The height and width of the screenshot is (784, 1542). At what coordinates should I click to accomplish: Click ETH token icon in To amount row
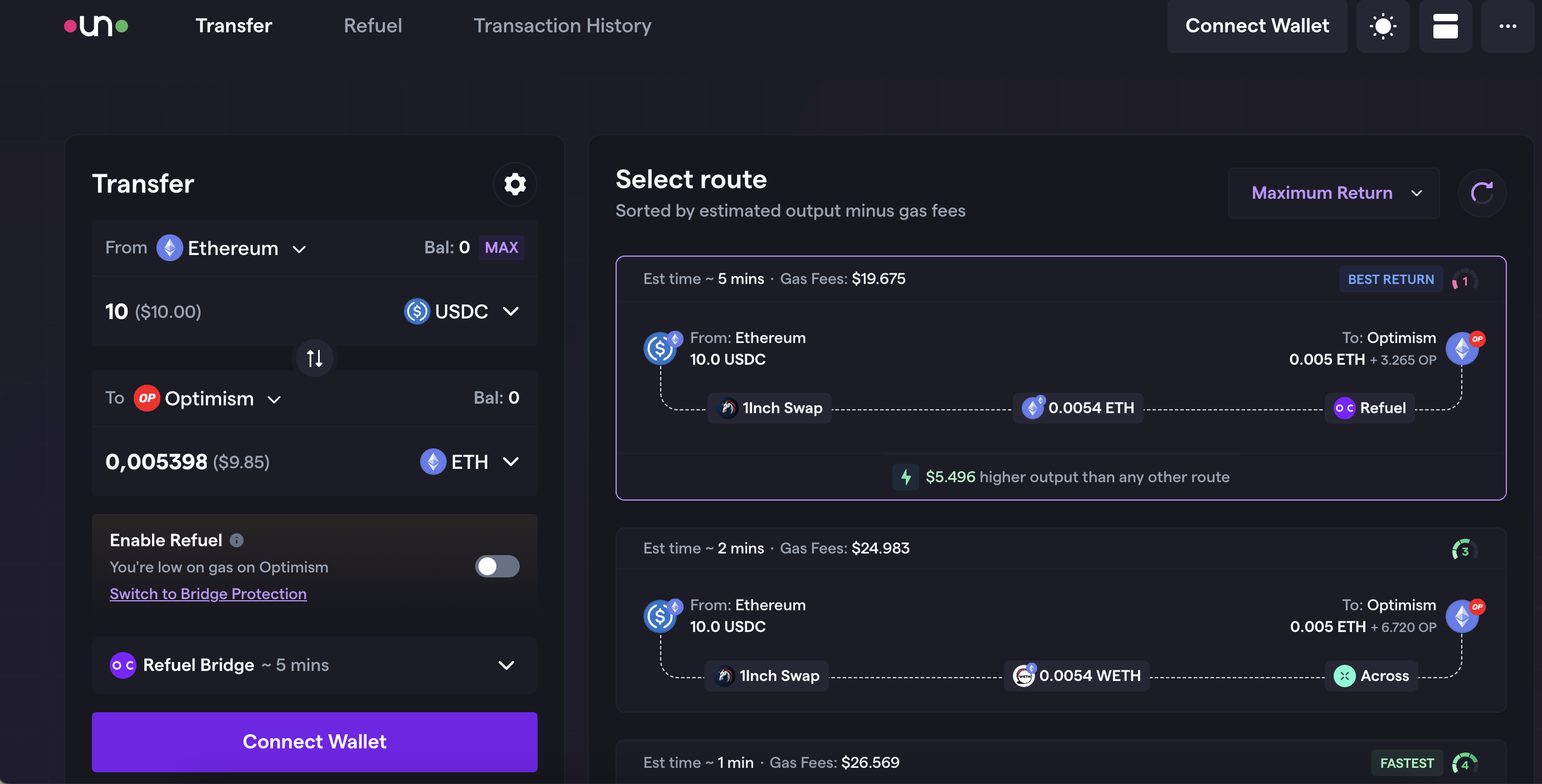pos(433,462)
